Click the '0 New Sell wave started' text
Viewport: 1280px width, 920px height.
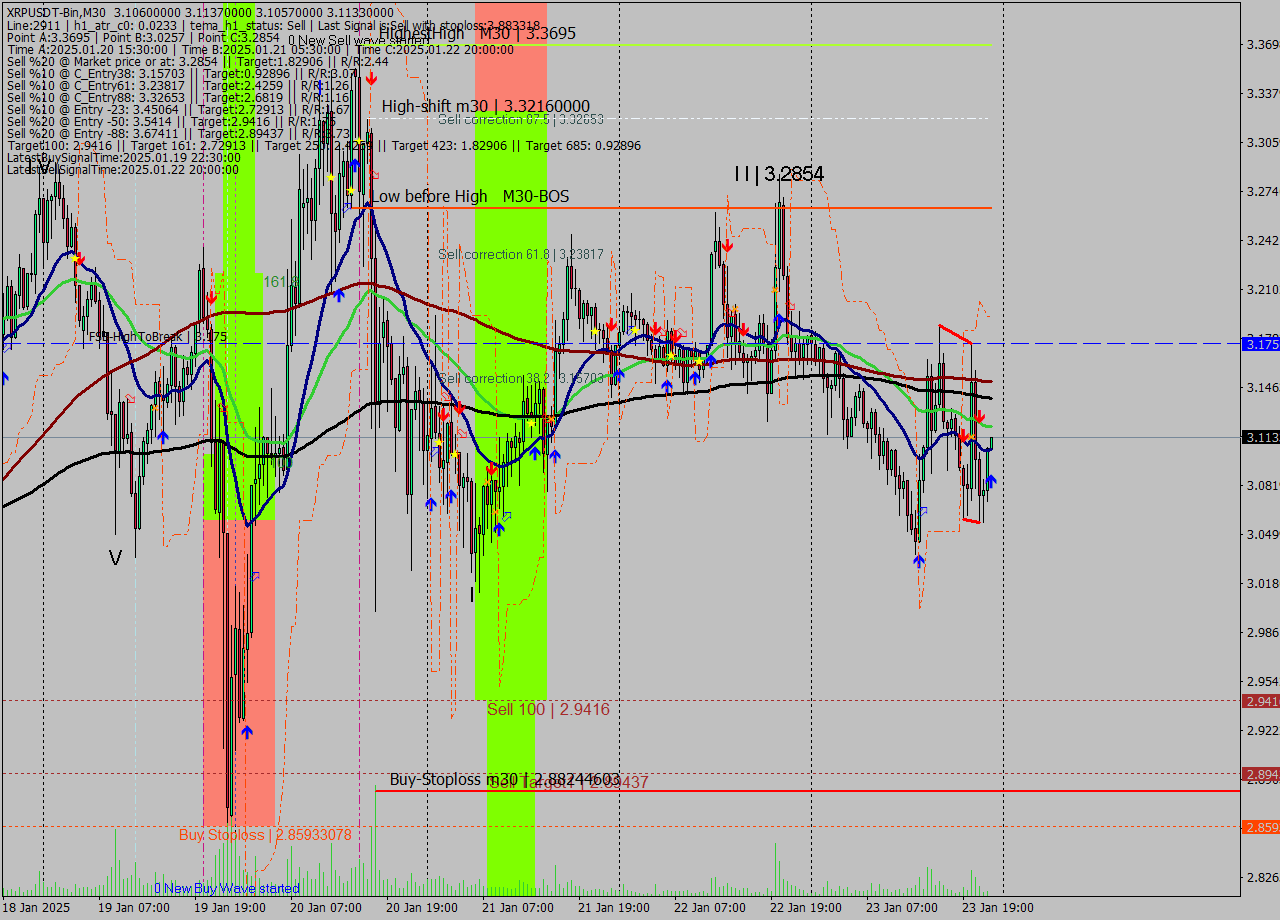[358, 40]
